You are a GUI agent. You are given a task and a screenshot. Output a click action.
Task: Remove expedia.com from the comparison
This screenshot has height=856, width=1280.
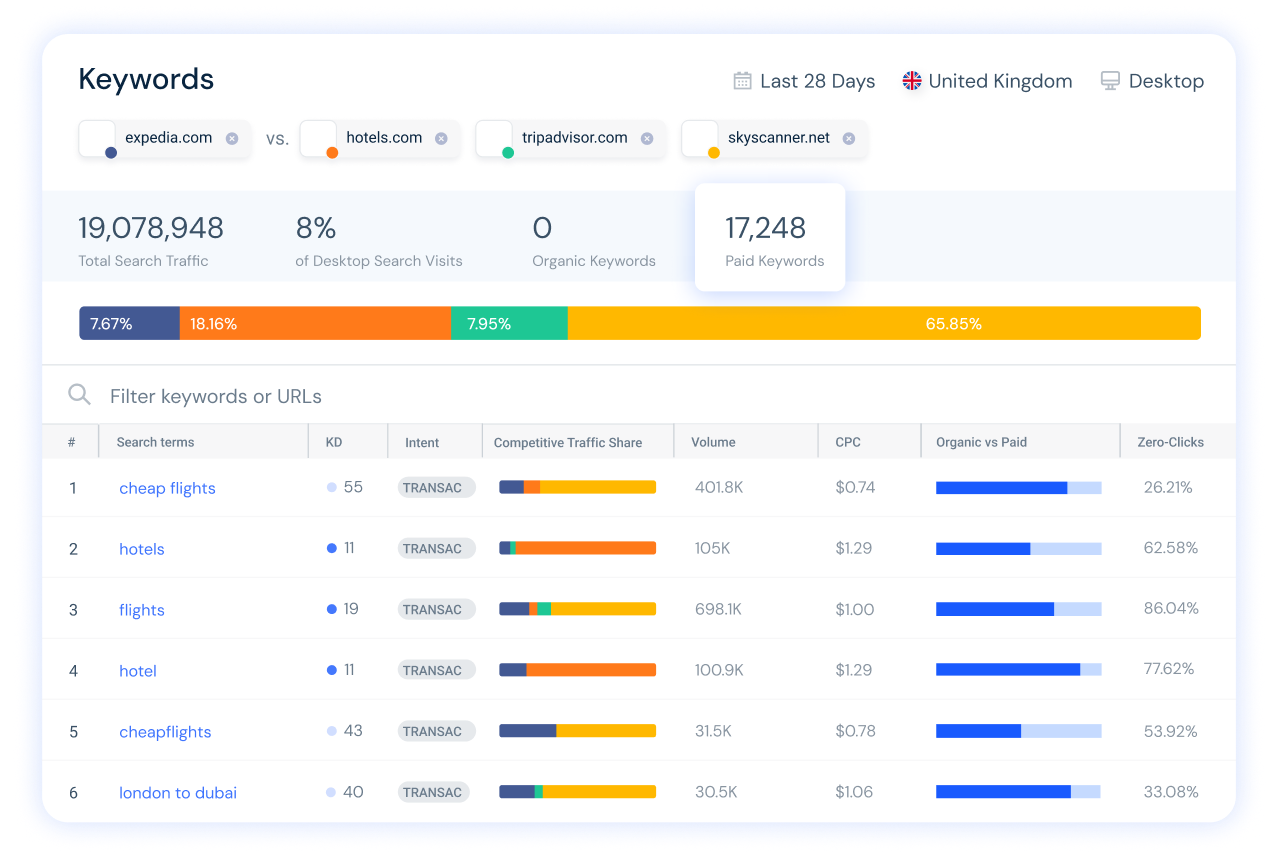pyautogui.click(x=232, y=139)
